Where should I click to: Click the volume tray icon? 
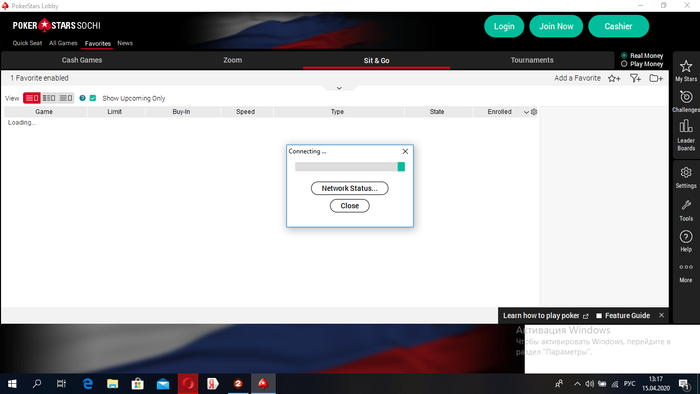pos(589,384)
